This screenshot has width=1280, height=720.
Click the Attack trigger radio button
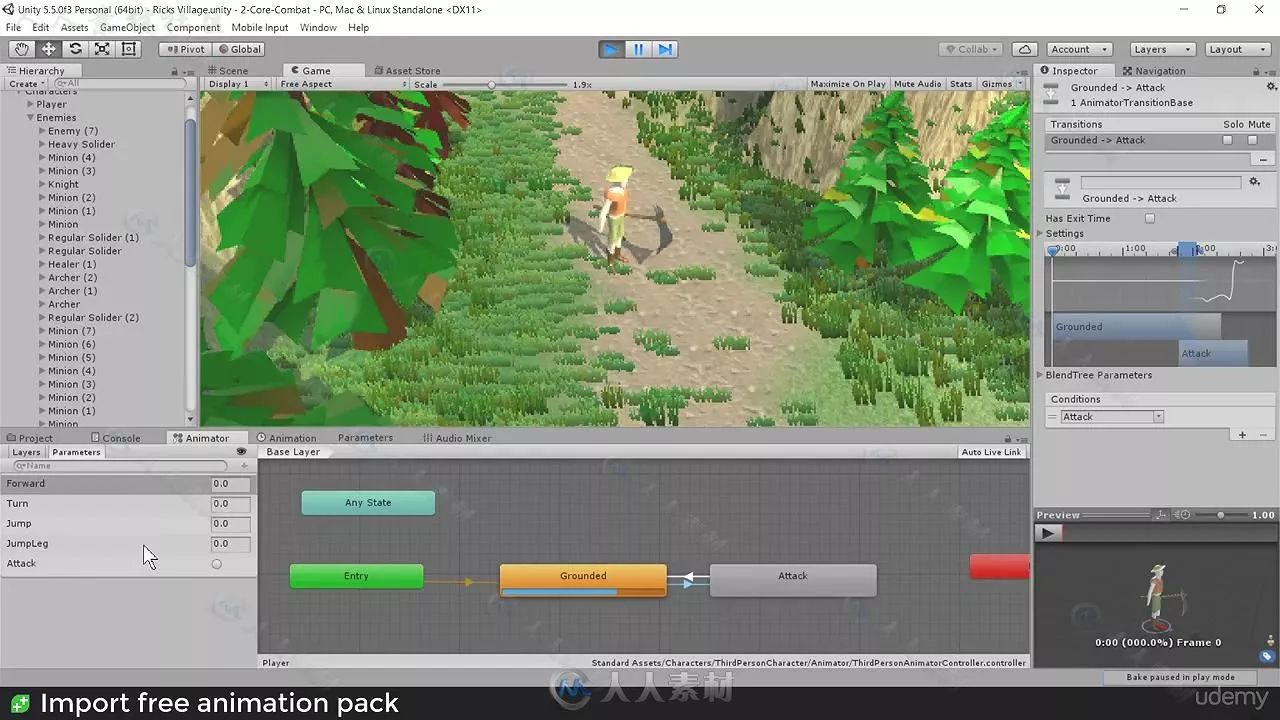(216, 564)
